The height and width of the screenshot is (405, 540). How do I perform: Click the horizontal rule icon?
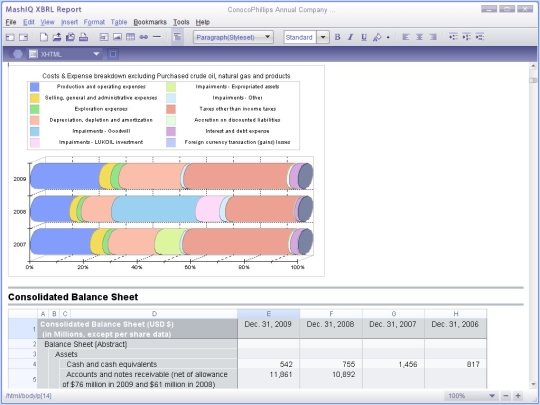tap(157, 37)
